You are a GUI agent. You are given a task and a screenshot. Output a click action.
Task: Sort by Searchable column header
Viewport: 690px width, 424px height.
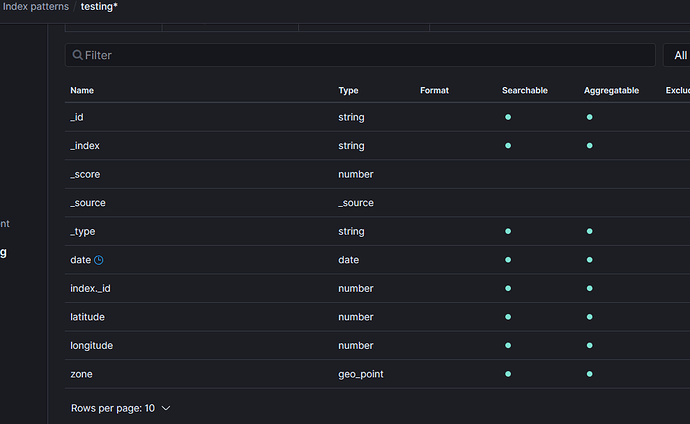coord(525,91)
